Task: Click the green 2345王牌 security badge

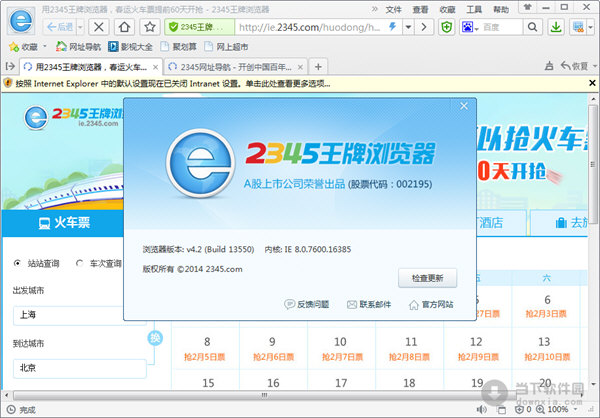Action: pyautogui.click(x=199, y=27)
